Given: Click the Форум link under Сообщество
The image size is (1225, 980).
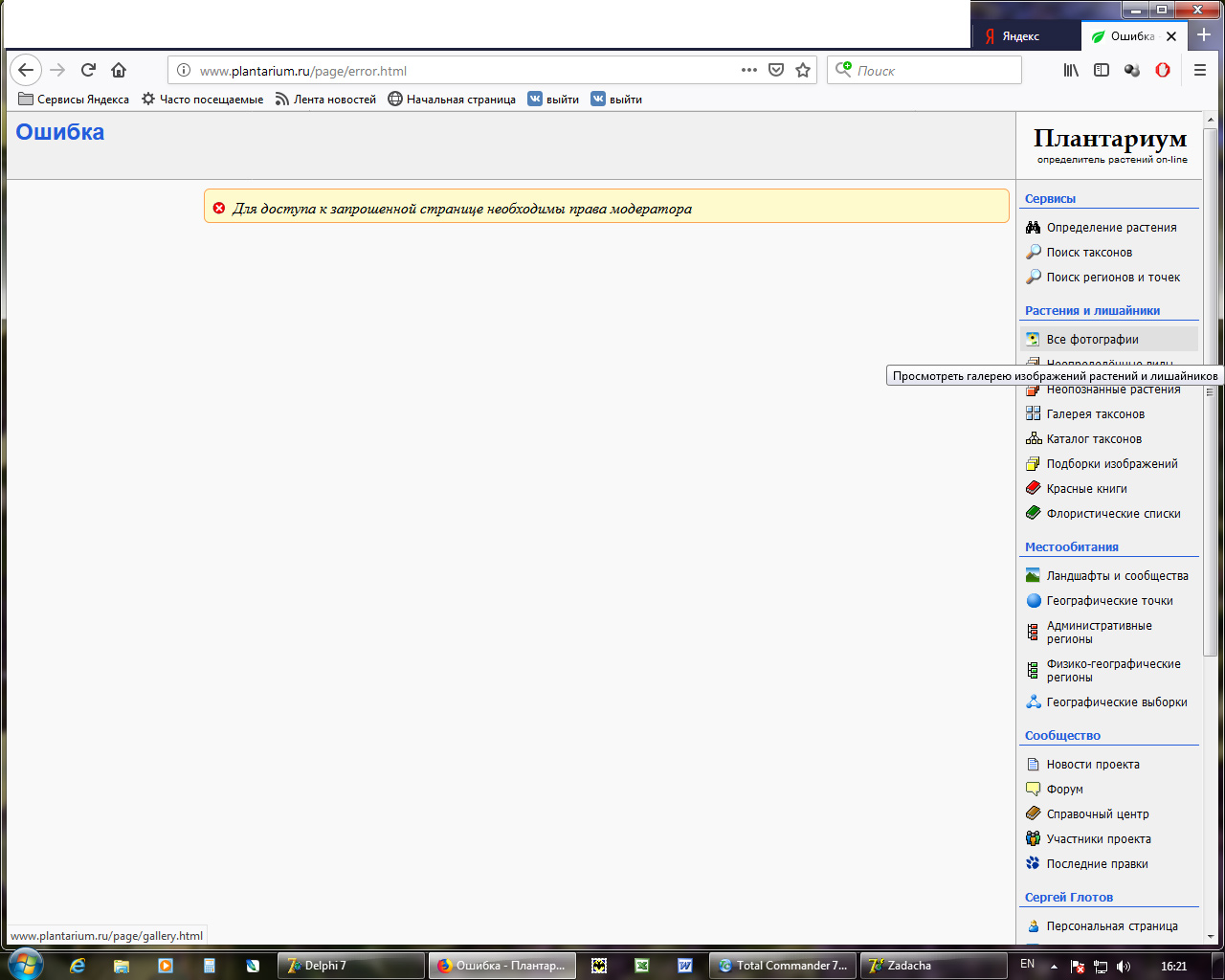Looking at the screenshot, I should (1064, 790).
